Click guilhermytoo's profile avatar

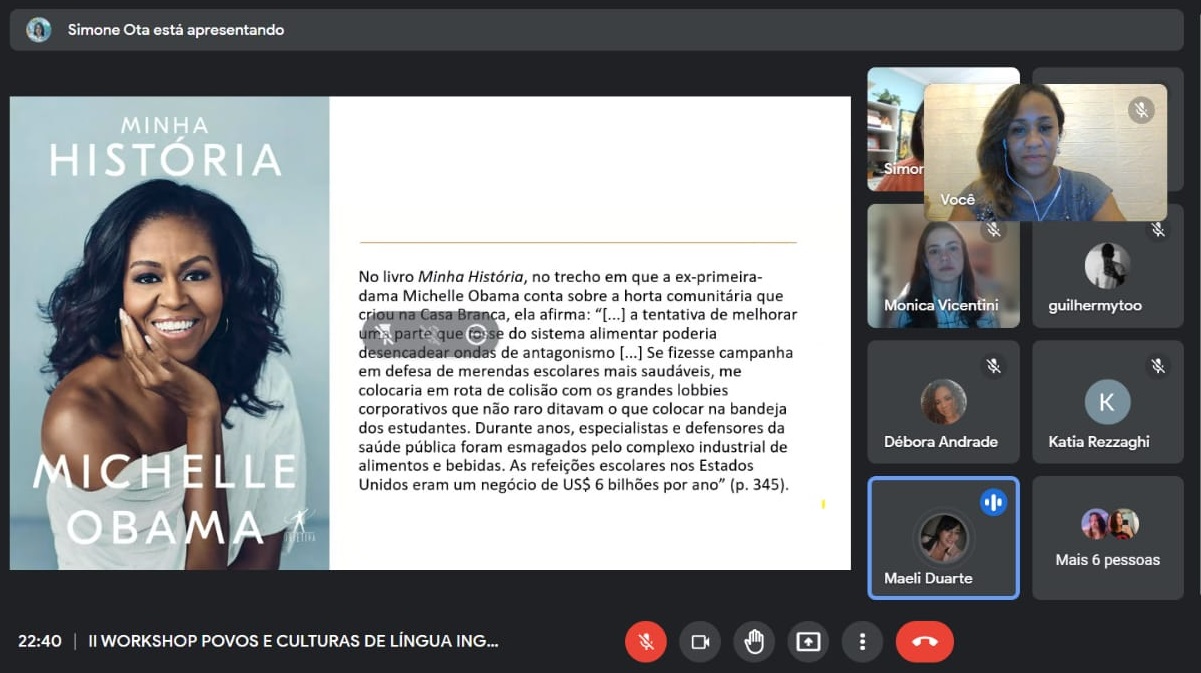pos(1107,265)
